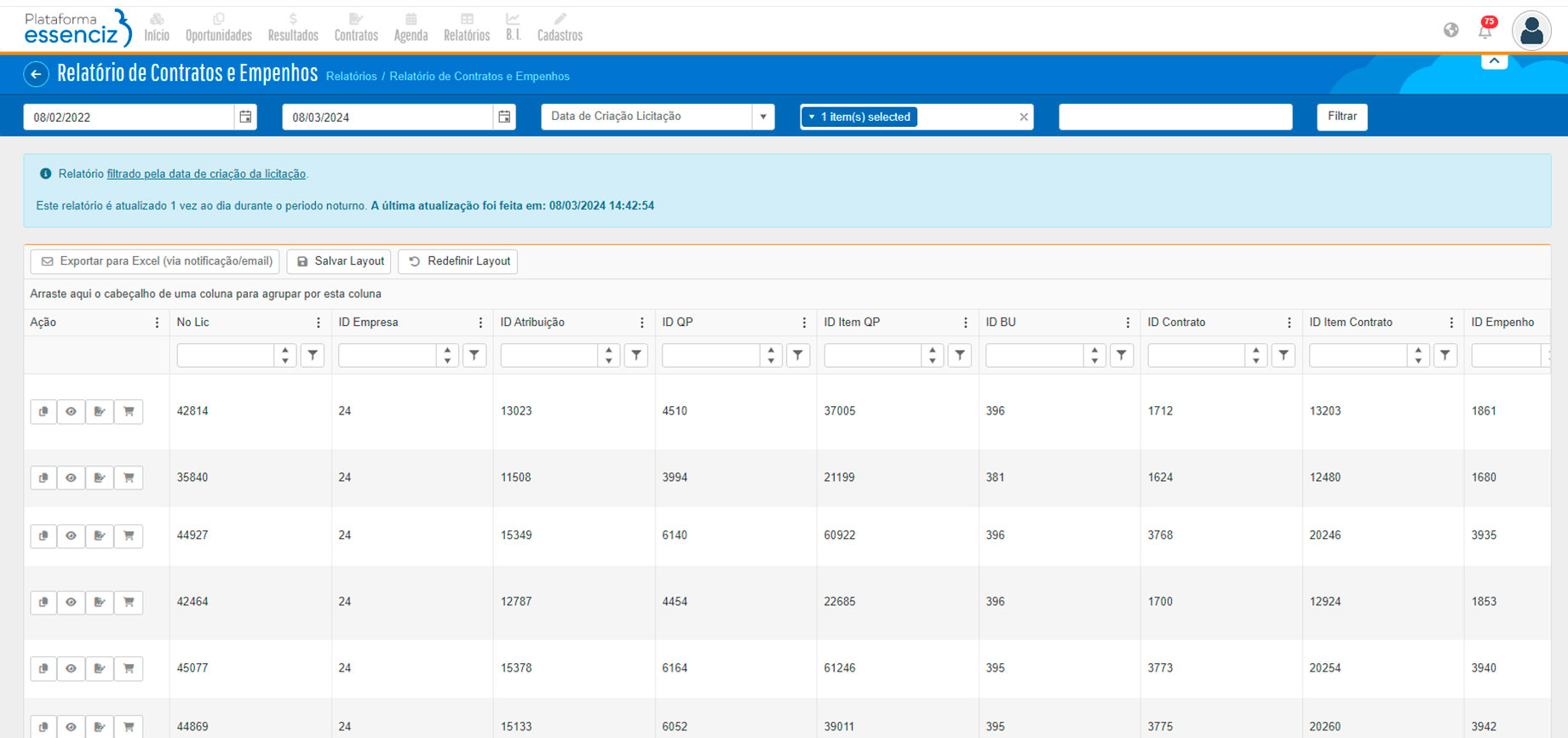Open No Lic column options menu
Image resolution: width=1568 pixels, height=738 pixels.
(x=319, y=323)
